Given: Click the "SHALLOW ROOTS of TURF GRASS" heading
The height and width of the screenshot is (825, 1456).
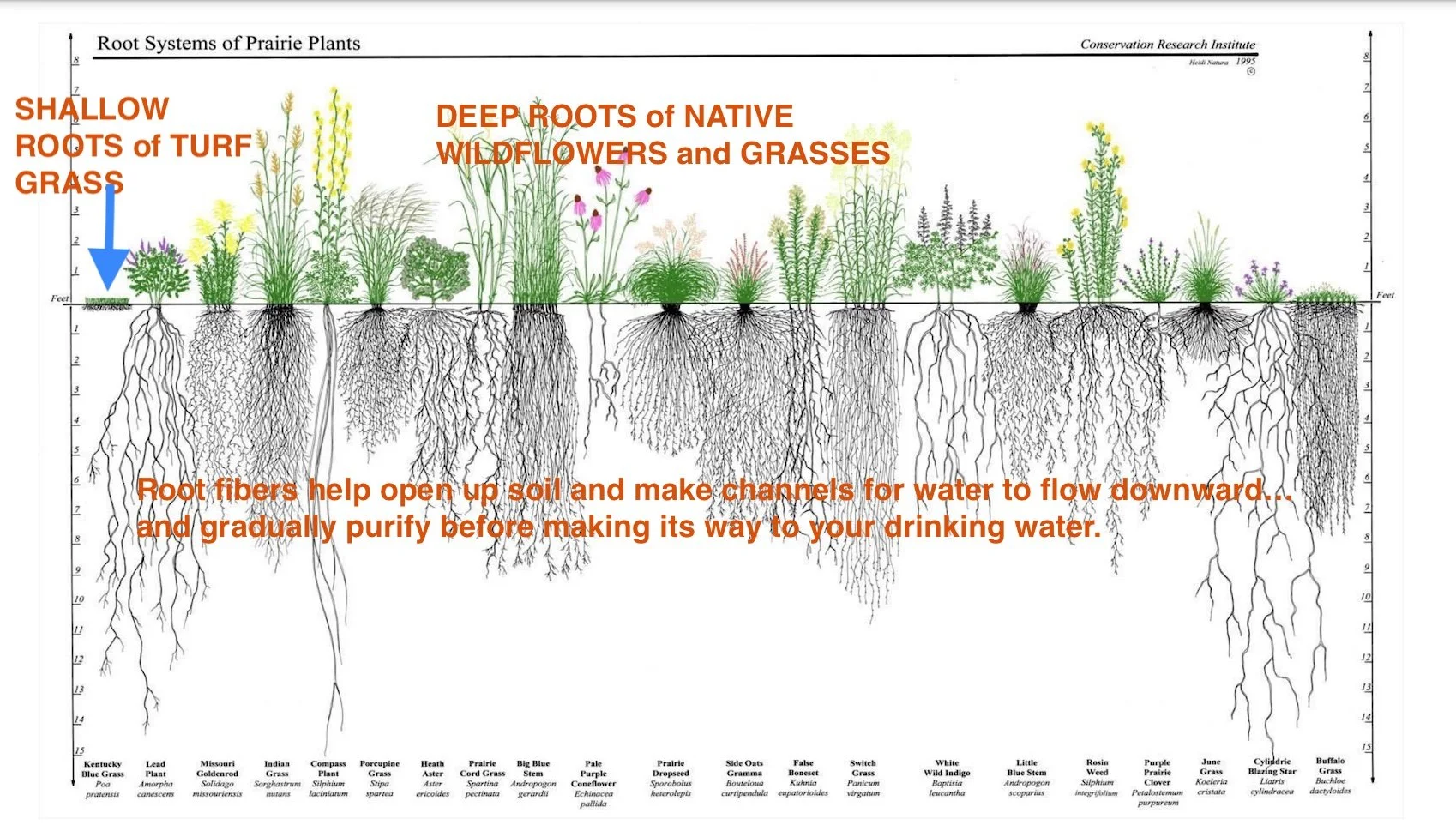Looking at the screenshot, I should pos(133,146).
